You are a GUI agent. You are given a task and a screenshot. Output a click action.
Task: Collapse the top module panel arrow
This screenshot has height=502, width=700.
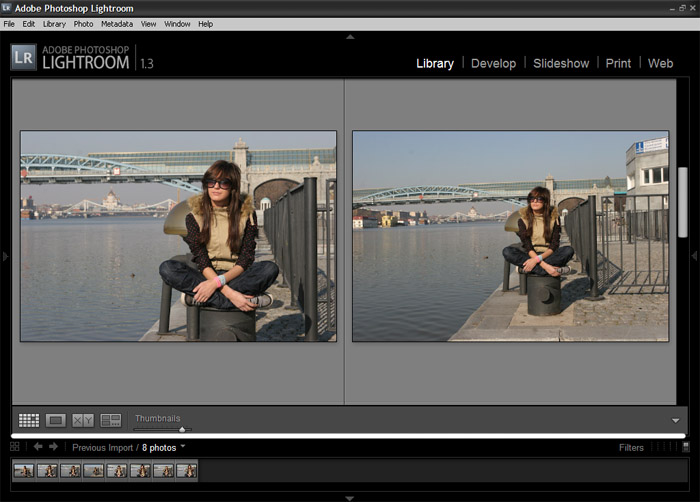click(x=350, y=37)
